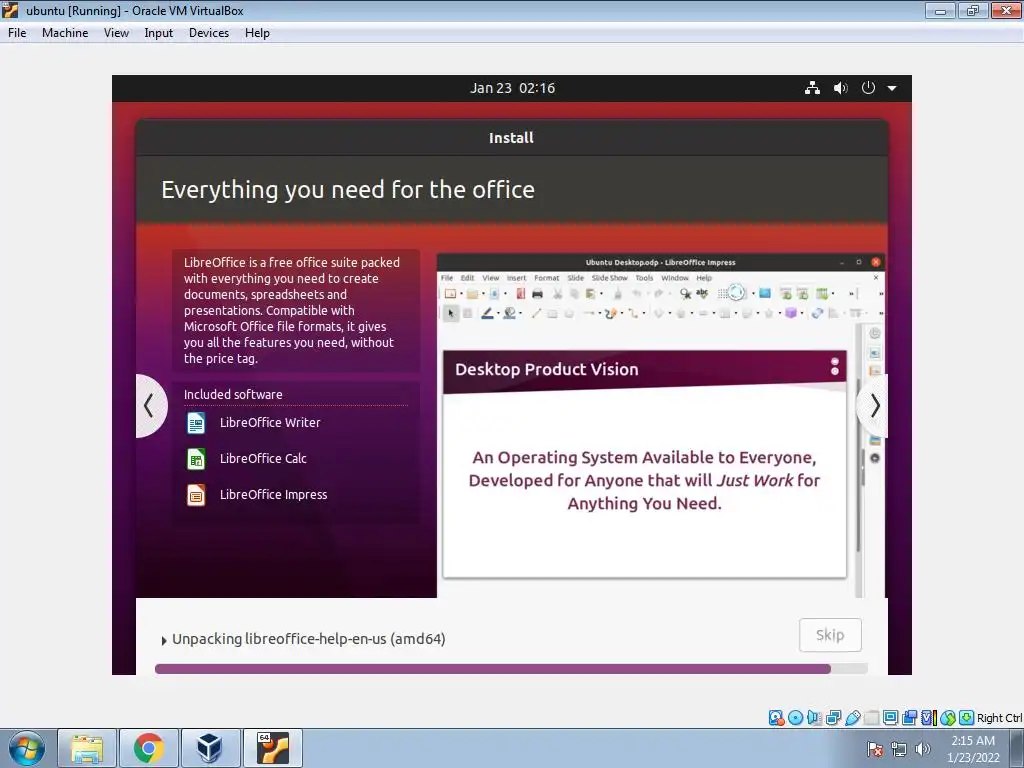Click the Windows tray network icon
The width and height of the screenshot is (1024, 768).
(x=899, y=749)
